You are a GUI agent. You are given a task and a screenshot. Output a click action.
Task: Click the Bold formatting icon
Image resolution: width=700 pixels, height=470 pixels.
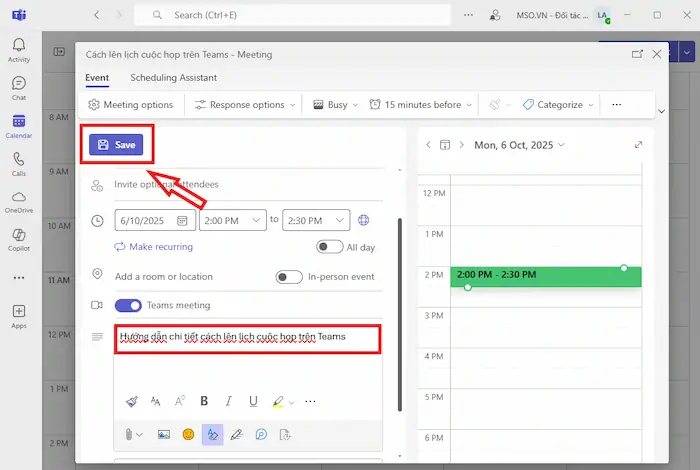pos(204,401)
